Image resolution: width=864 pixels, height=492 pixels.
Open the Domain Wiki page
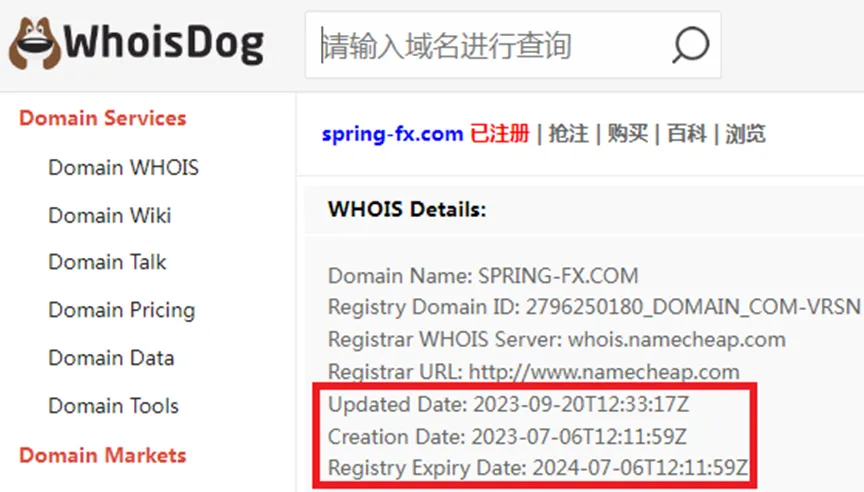click(x=110, y=215)
